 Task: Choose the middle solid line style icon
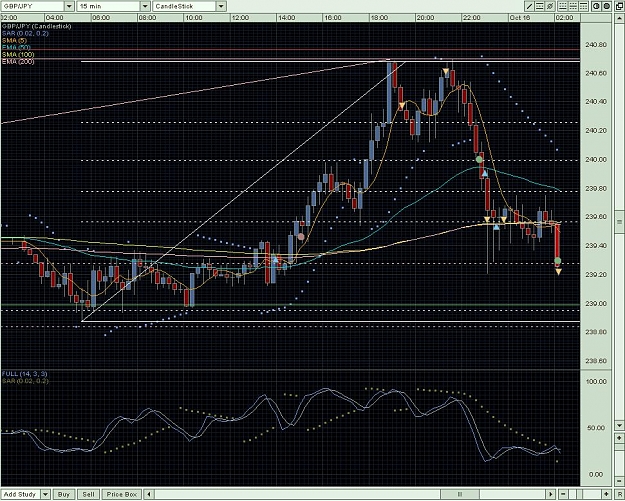[573, 6]
